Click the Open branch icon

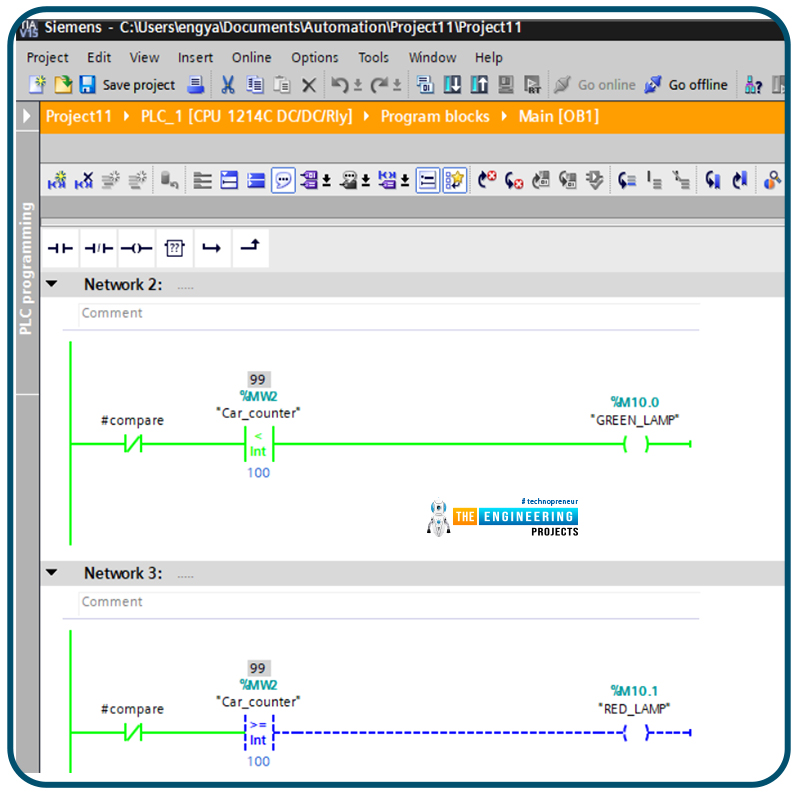(212, 248)
